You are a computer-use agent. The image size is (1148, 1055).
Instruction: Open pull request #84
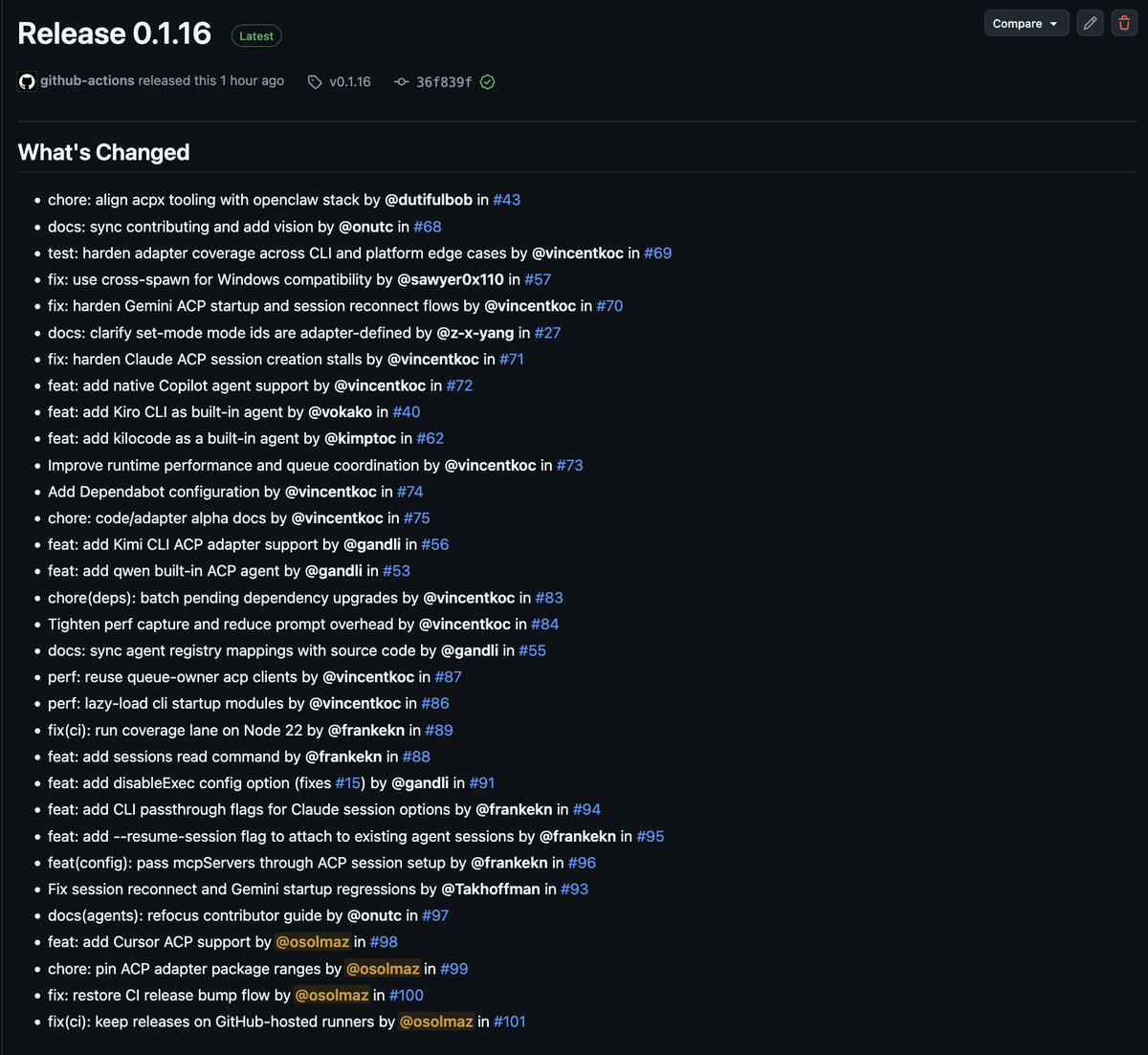[x=545, y=624]
